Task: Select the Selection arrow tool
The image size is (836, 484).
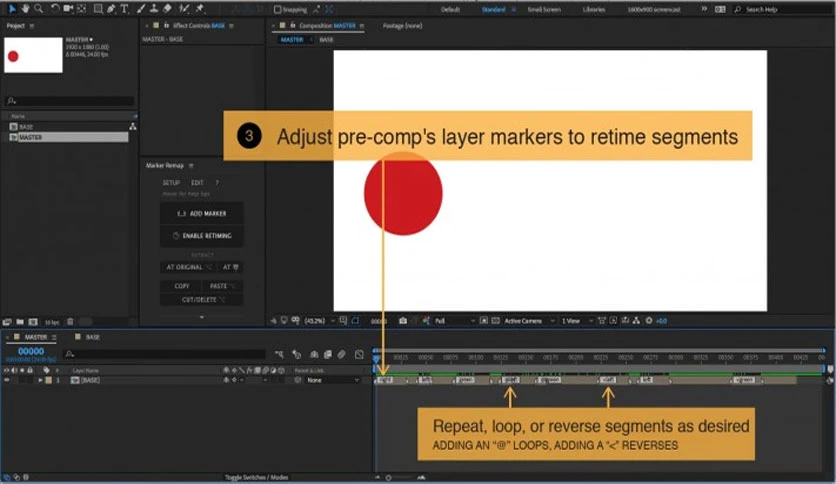Action: point(12,9)
